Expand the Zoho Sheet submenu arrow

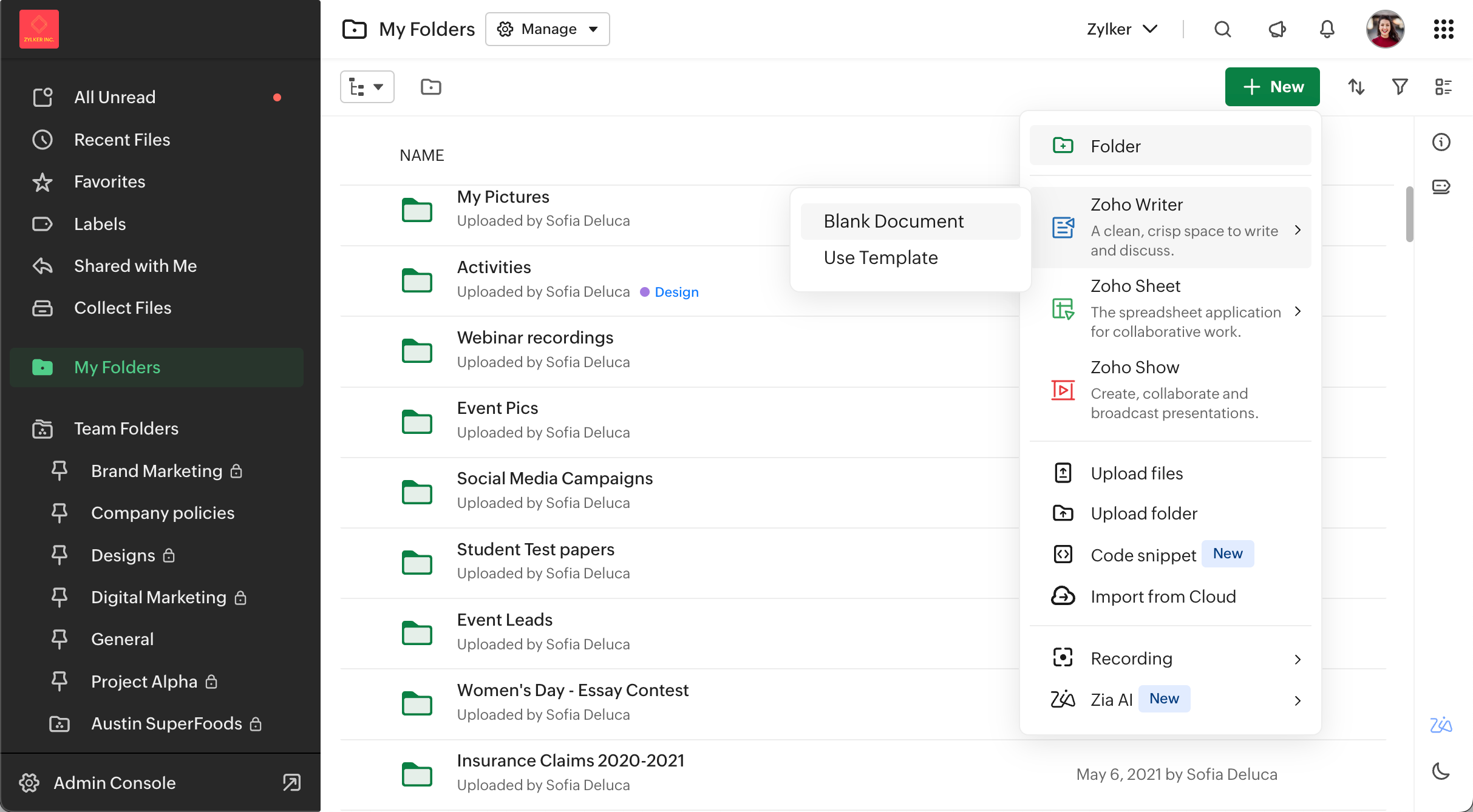point(1298,311)
